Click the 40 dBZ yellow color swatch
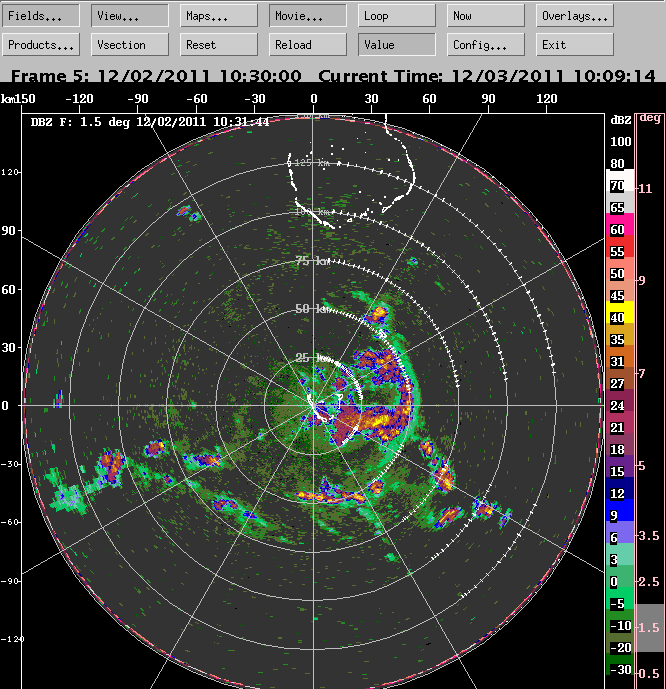 coord(620,312)
